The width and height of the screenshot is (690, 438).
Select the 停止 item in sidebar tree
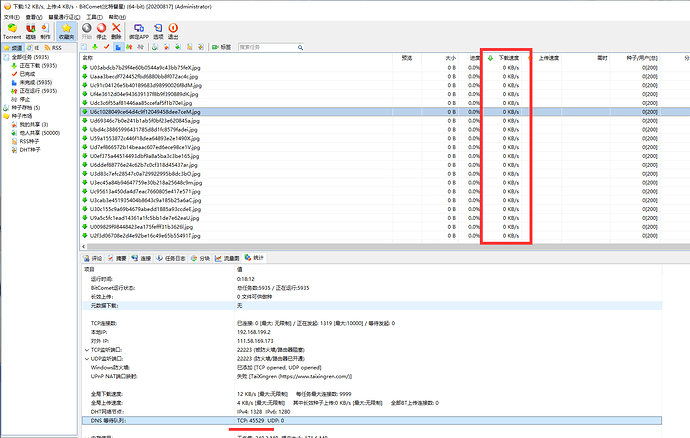[x=25, y=99]
